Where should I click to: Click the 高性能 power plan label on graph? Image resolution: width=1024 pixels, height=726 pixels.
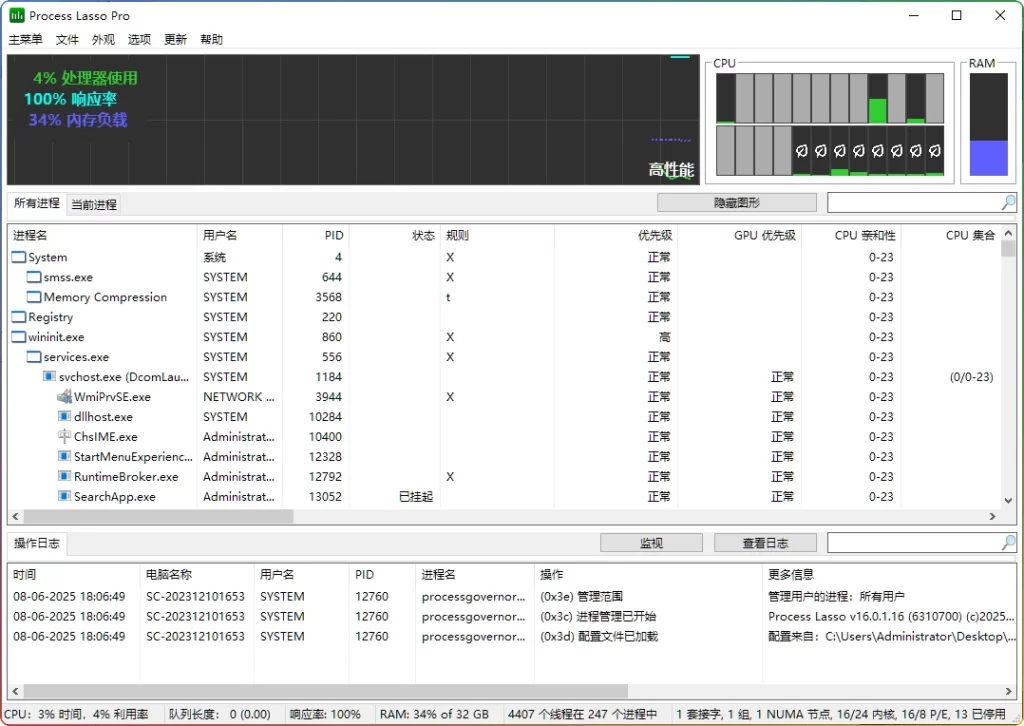pos(671,170)
